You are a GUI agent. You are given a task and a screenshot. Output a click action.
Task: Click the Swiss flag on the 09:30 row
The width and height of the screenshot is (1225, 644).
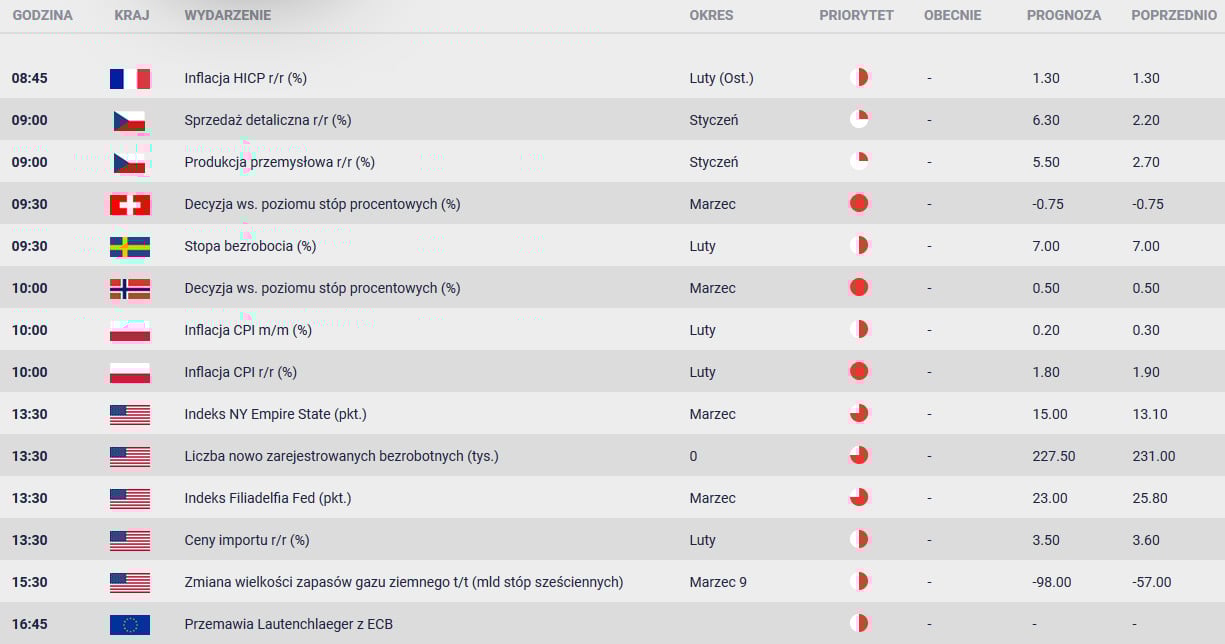pyautogui.click(x=130, y=204)
